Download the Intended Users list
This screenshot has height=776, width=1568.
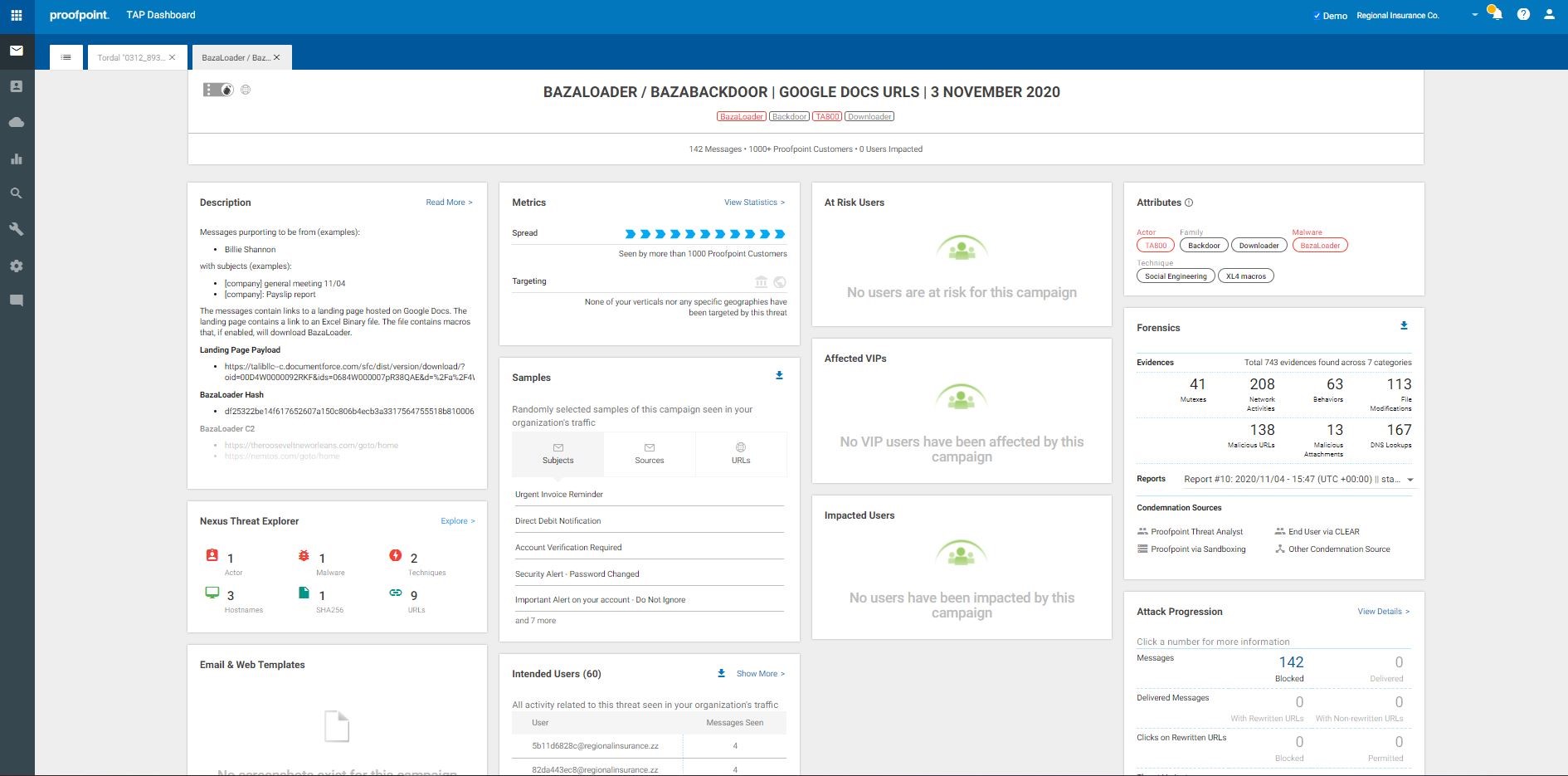click(x=721, y=673)
